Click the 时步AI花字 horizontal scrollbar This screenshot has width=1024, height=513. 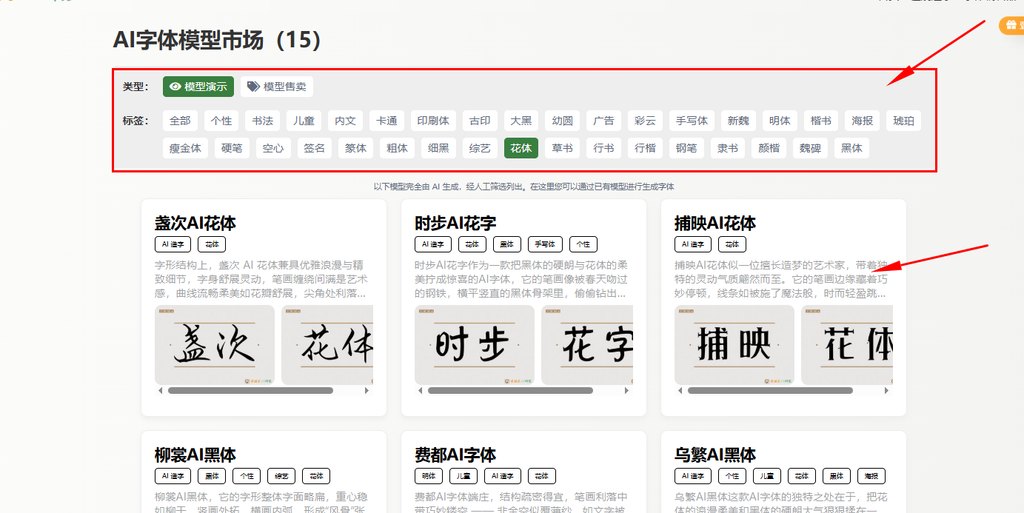[524, 390]
